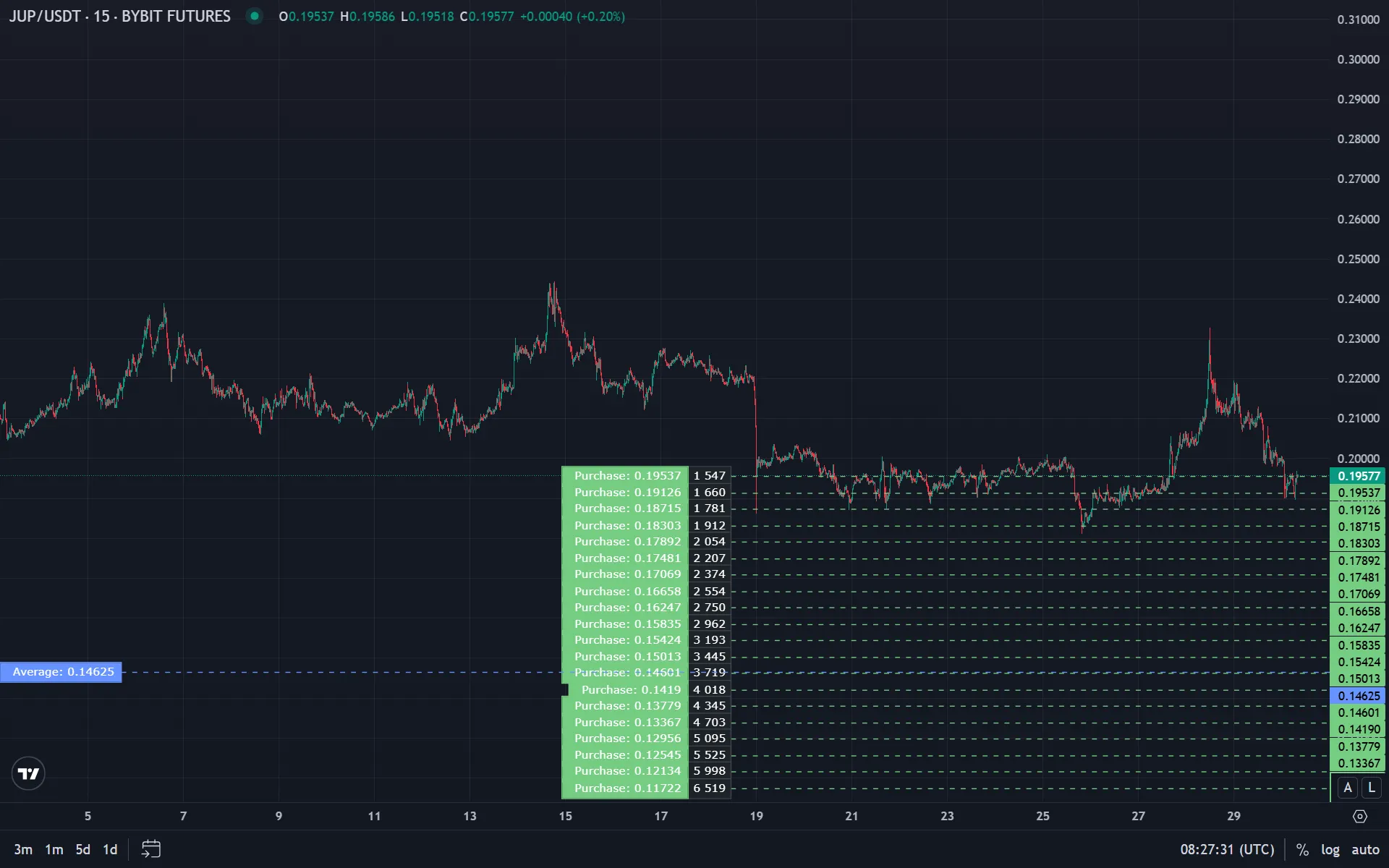Click the green market status dot
The width and height of the screenshot is (1389, 868).
click(254, 16)
